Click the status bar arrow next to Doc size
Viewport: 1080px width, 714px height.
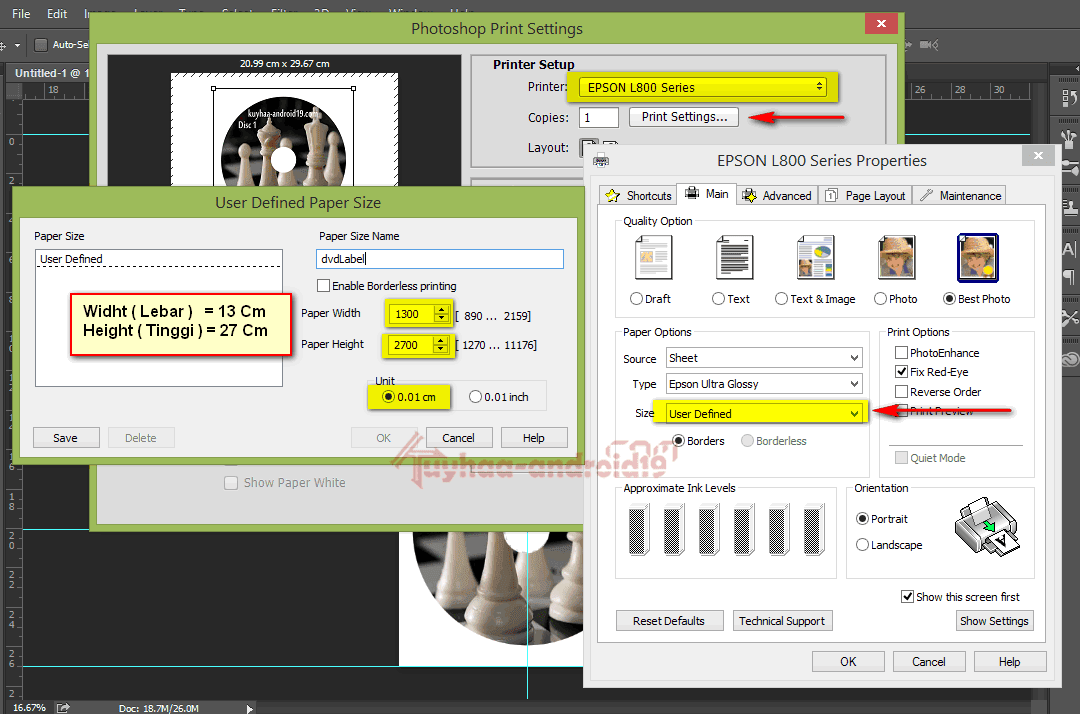coord(249,708)
